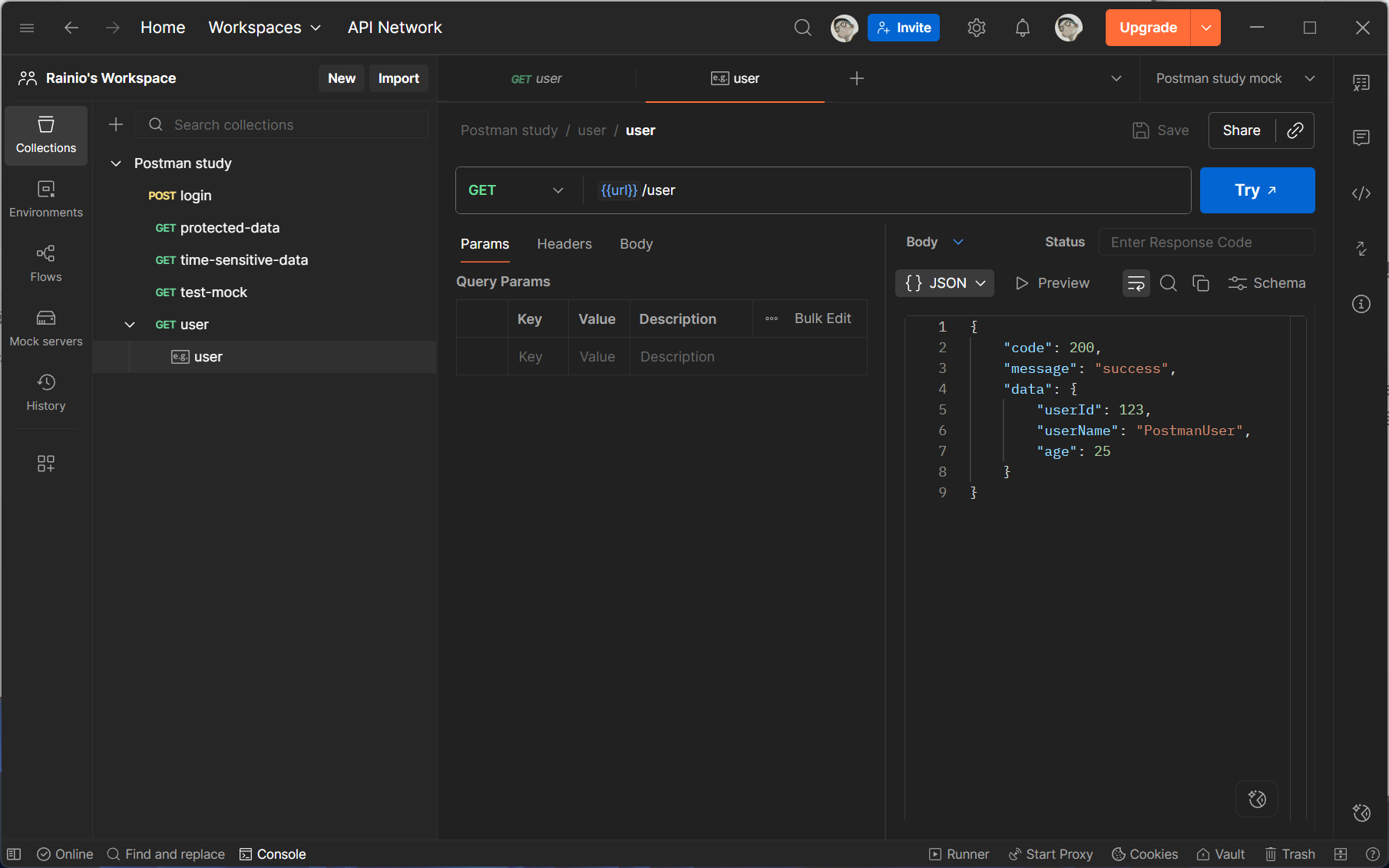Viewport: 1389px width, 868px height.
Task: Open the settings gear icon
Action: [x=976, y=28]
